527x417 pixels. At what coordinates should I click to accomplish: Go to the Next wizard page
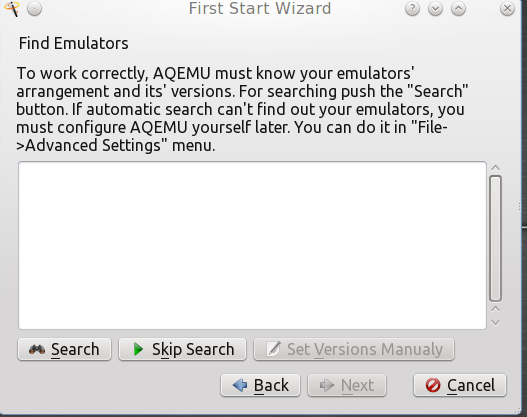pos(347,385)
